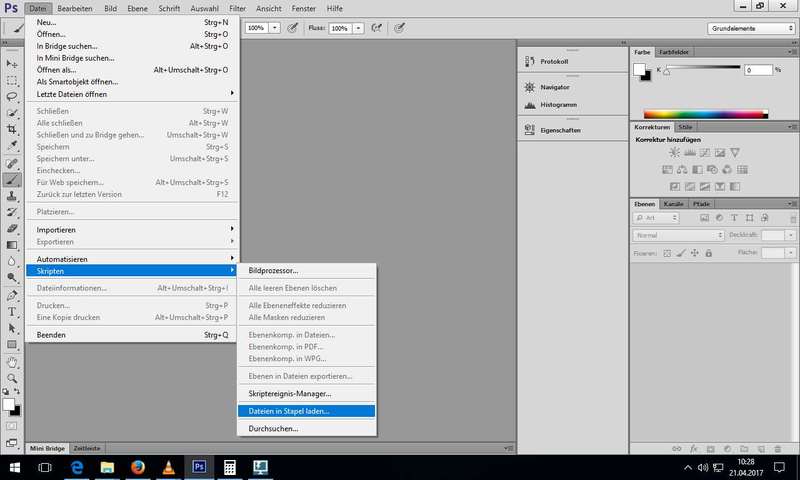This screenshot has height=480, width=800.
Task: Add a Photo Filter adjustment
Action: 712,169
